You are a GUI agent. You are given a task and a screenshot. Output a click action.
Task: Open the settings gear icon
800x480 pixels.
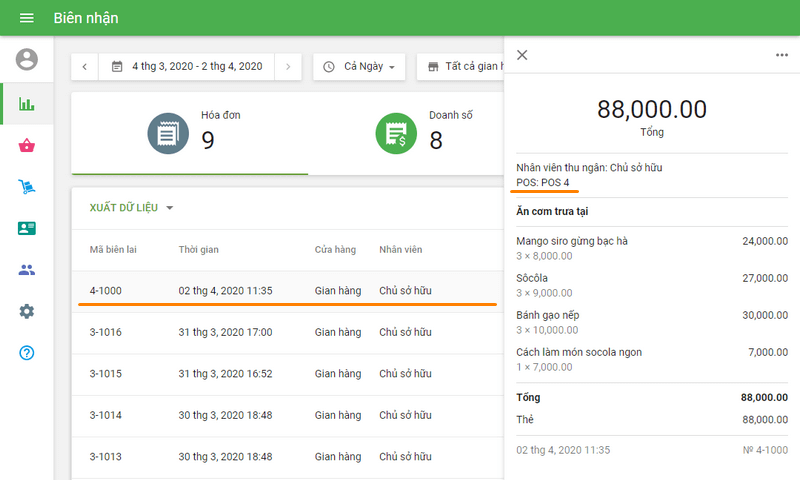[x=27, y=311]
